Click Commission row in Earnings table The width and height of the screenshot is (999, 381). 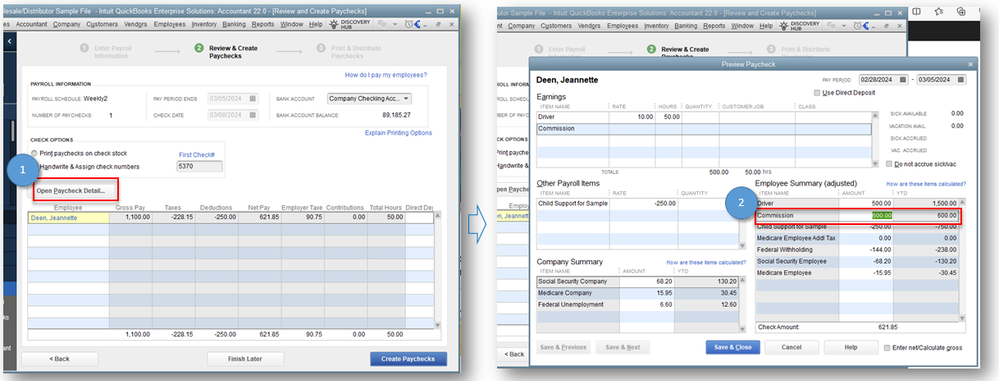[x=703, y=129]
